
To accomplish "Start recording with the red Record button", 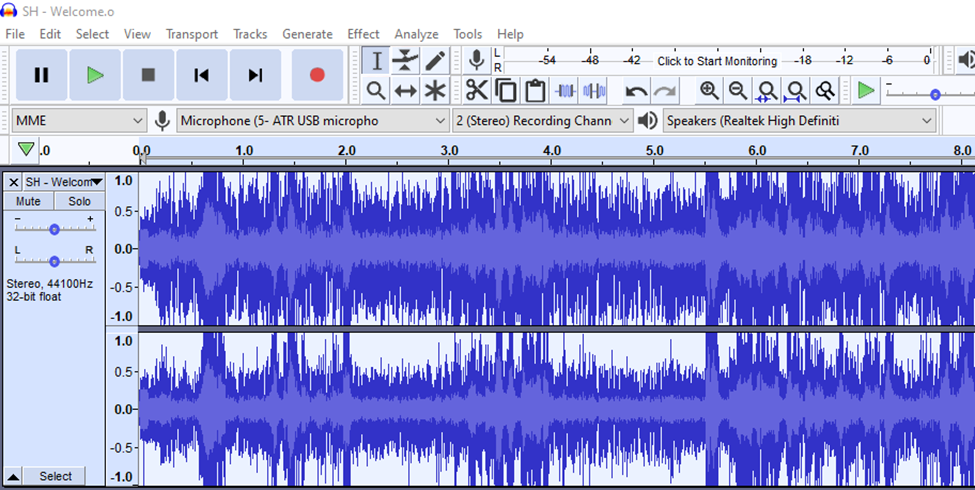I will (x=317, y=75).
